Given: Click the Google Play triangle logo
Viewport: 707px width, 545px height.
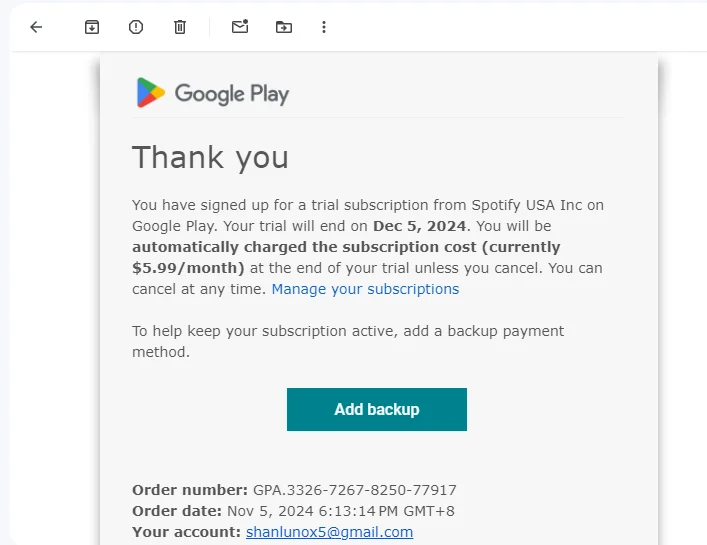Looking at the screenshot, I should [151, 92].
